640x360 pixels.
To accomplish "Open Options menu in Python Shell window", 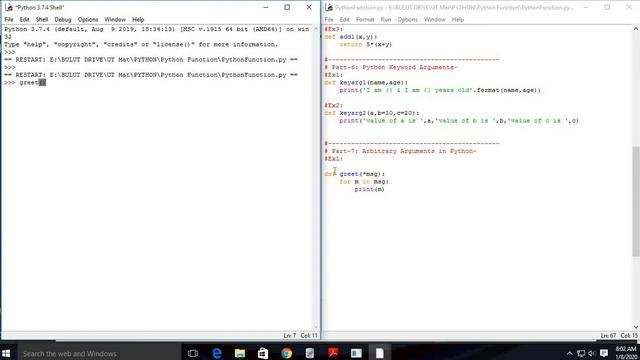I will coord(88,20).
